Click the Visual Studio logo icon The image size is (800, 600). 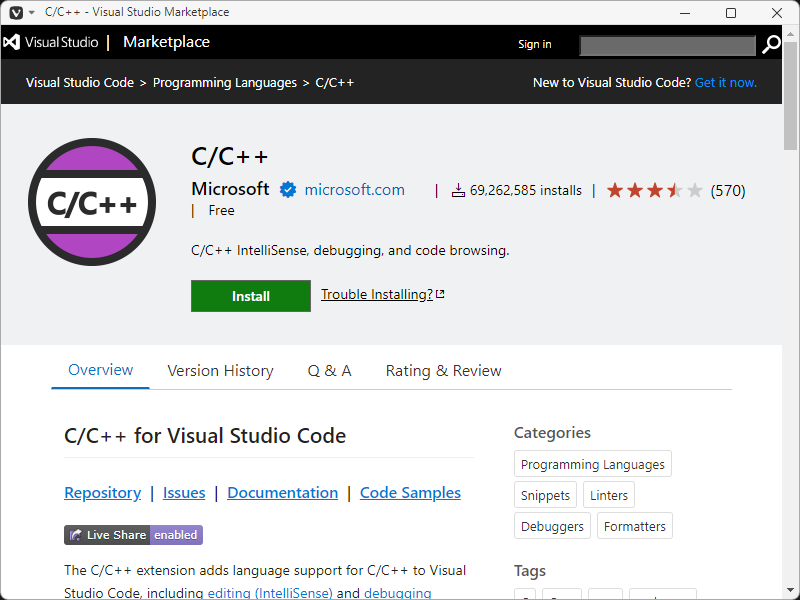pyautogui.click(x=12, y=43)
